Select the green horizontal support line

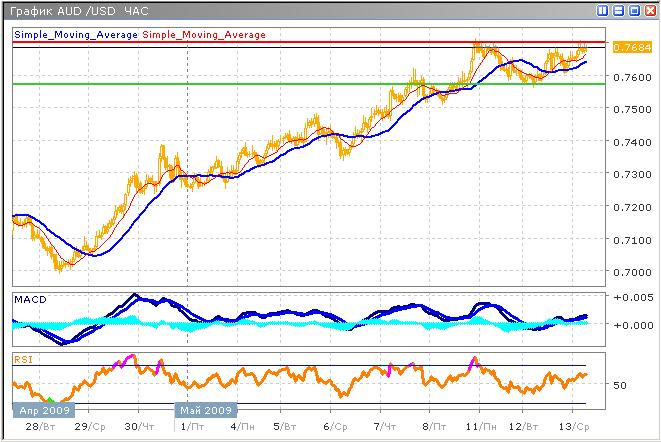pos(300,84)
